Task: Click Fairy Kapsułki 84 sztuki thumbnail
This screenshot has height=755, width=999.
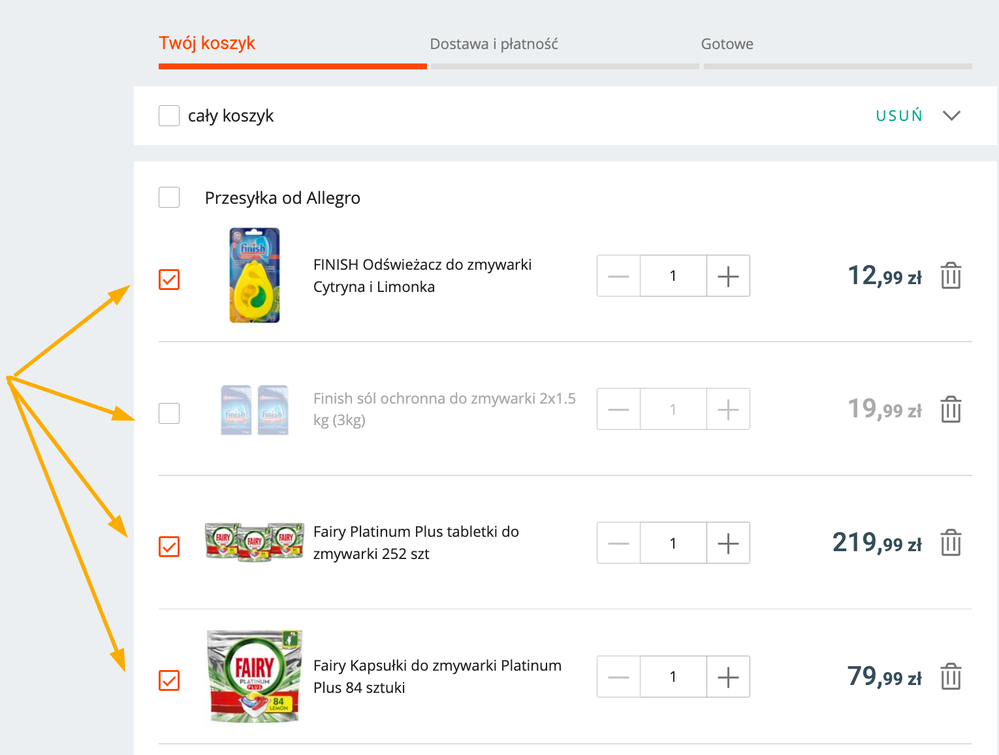Action: (x=254, y=676)
